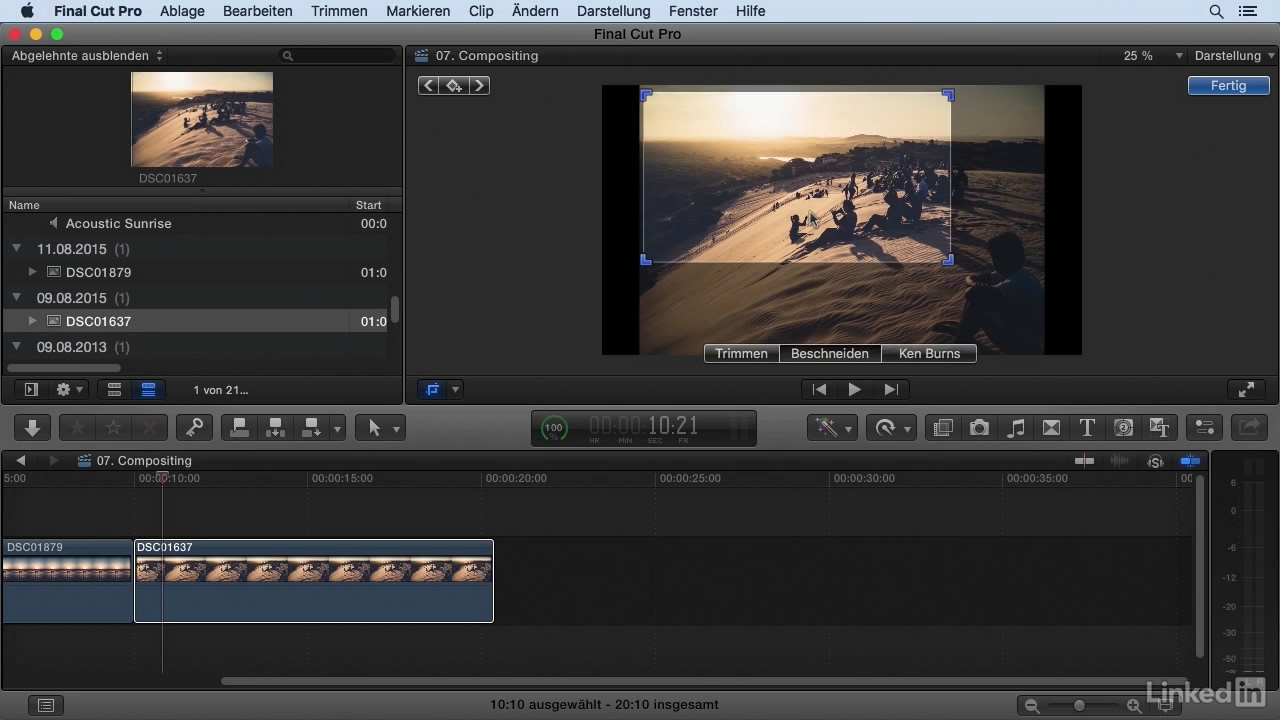This screenshot has height=720, width=1280.
Task: Open the retime speed menu
Action: click(890, 428)
